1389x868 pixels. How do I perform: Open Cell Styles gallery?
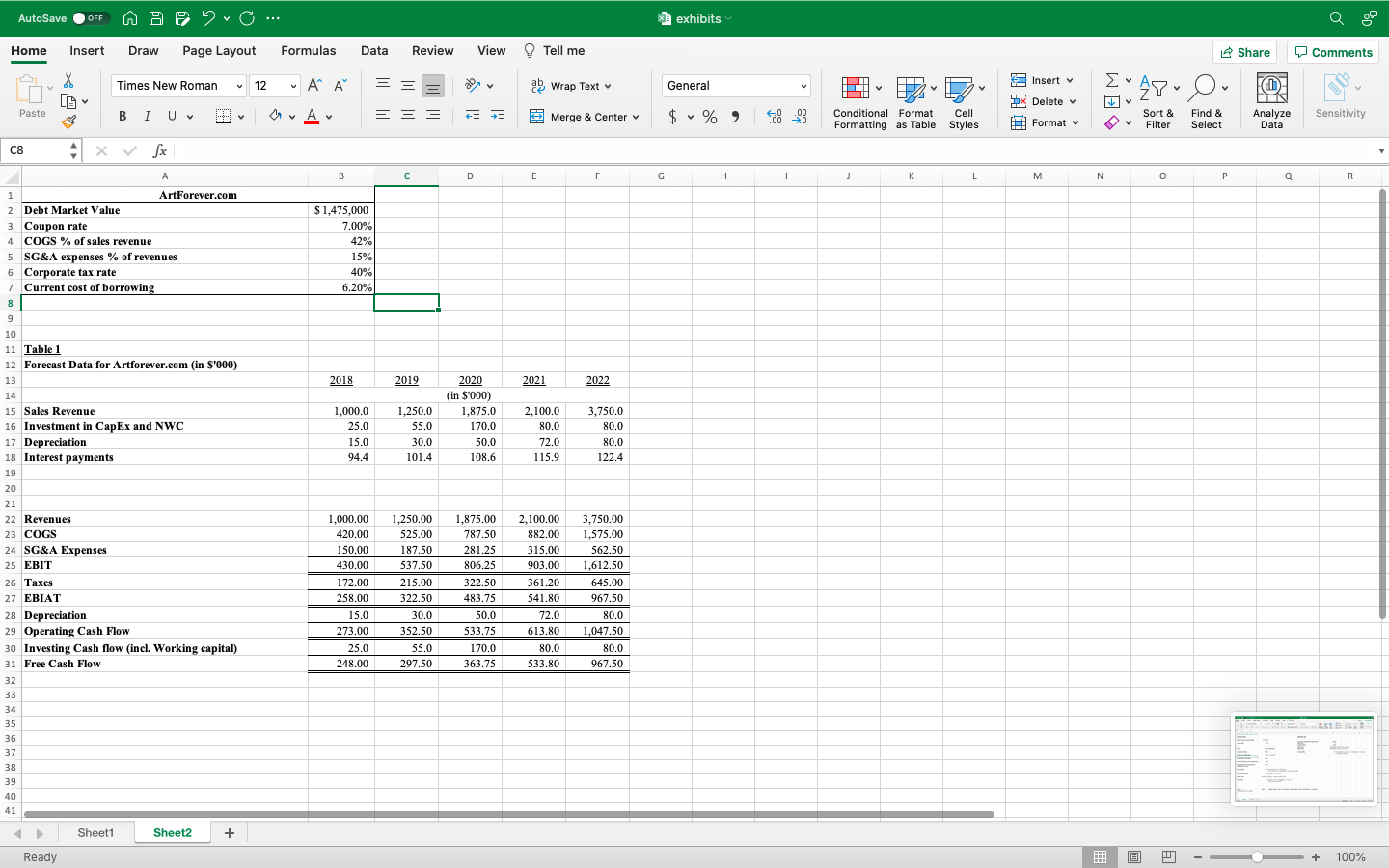[964, 102]
